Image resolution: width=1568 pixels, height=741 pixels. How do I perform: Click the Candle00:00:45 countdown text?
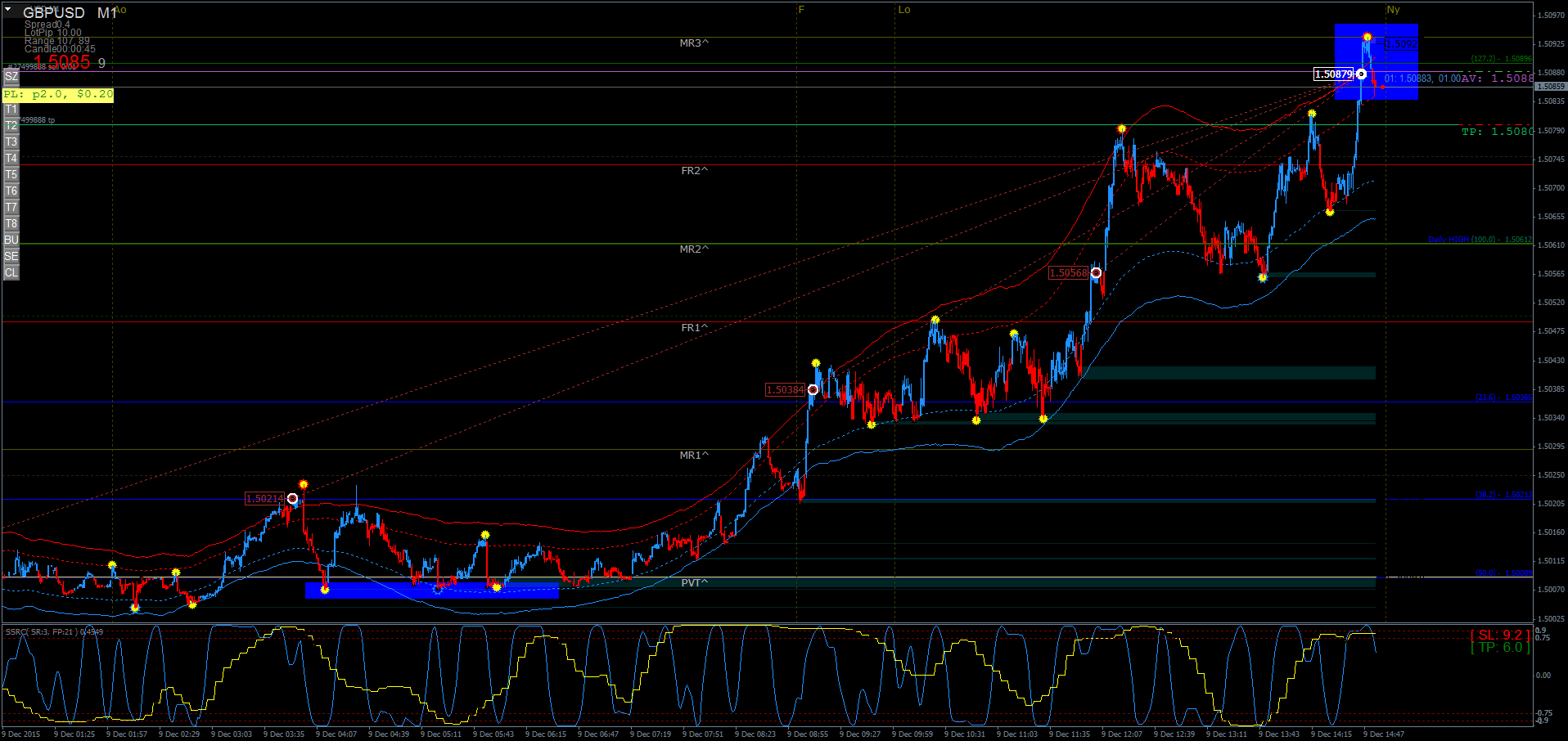coord(60,49)
